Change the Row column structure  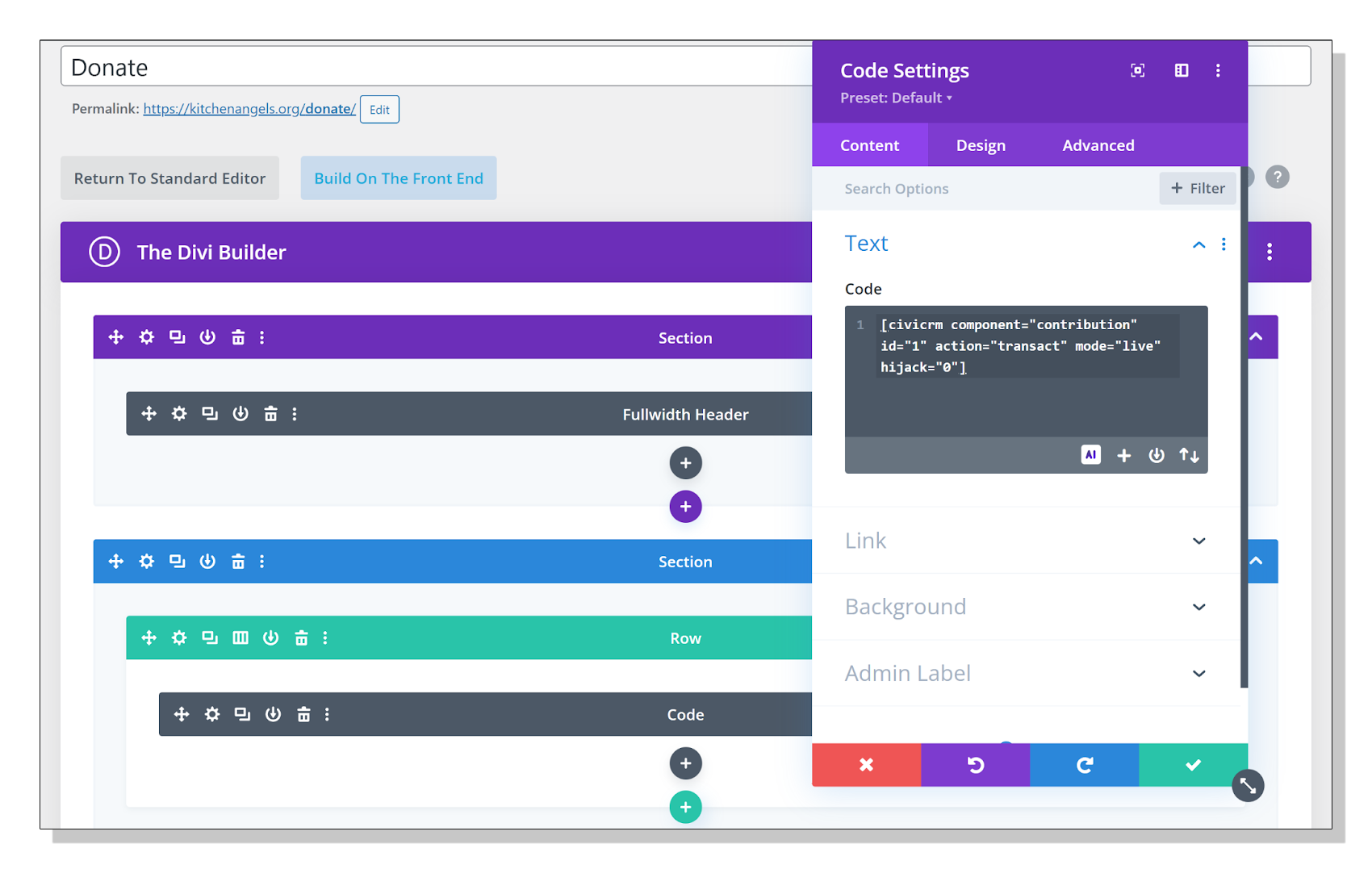(x=240, y=637)
